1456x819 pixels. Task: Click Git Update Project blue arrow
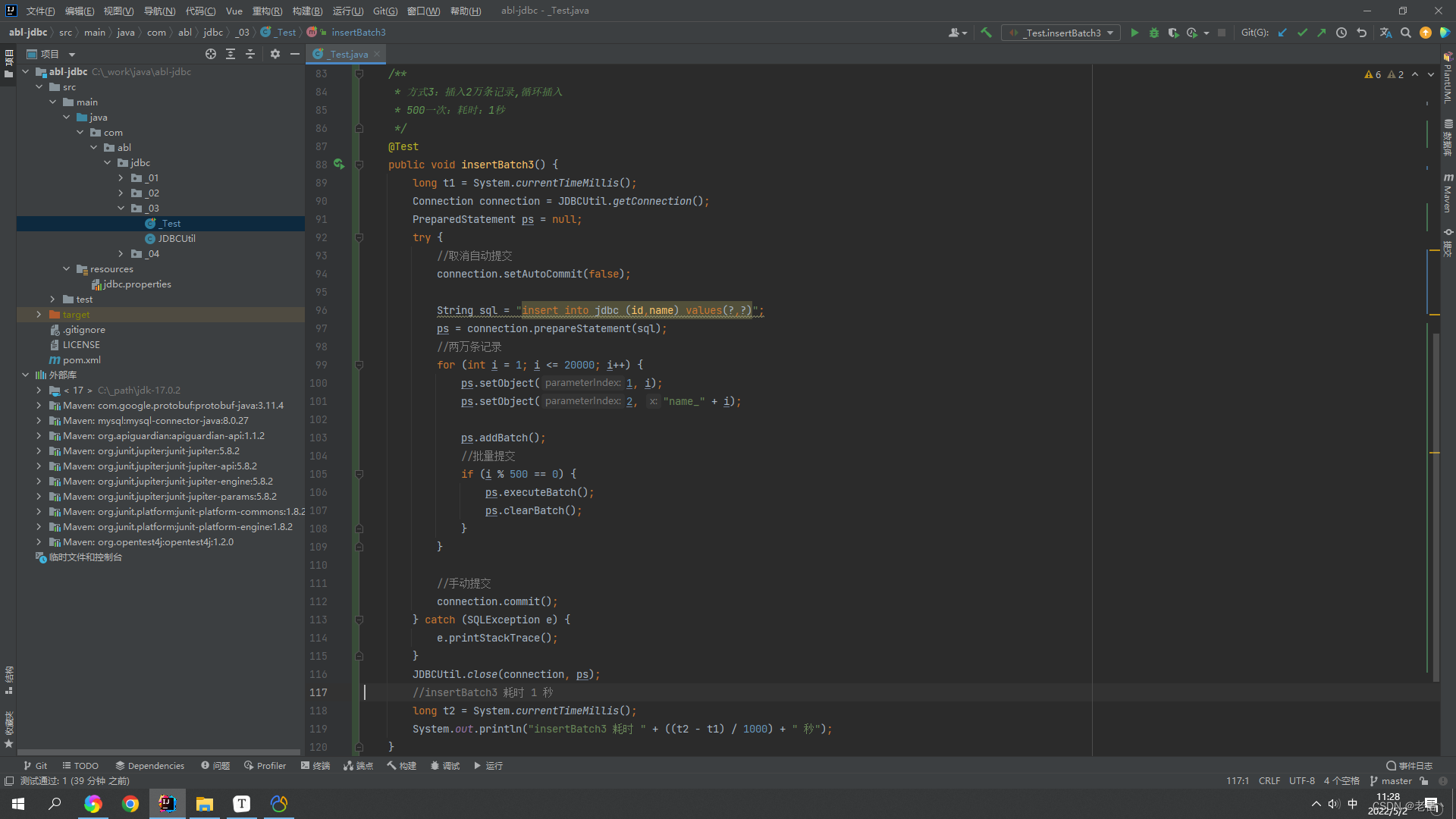click(x=1282, y=33)
